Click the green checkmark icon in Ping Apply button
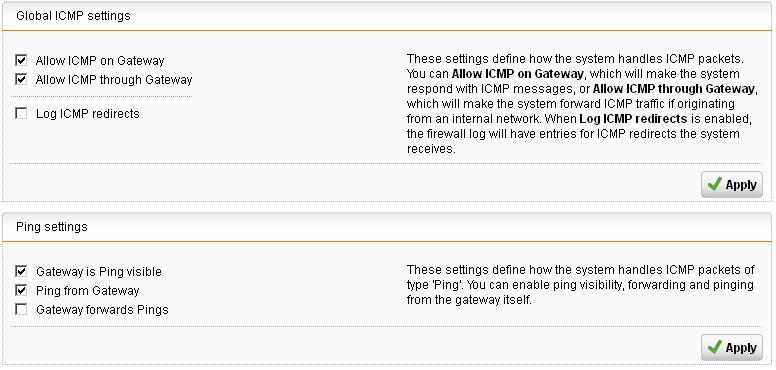Image resolution: width=776 pixels, height=370 pixels. (x=715, y=348)
